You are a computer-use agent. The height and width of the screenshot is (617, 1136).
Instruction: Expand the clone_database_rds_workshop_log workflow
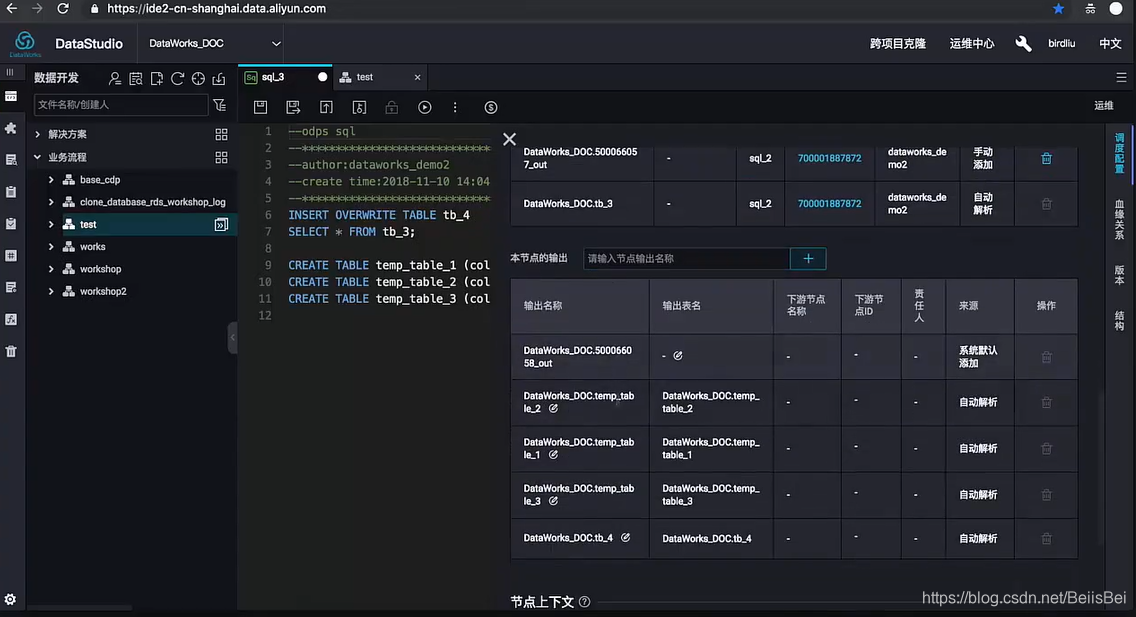(51, 202)
